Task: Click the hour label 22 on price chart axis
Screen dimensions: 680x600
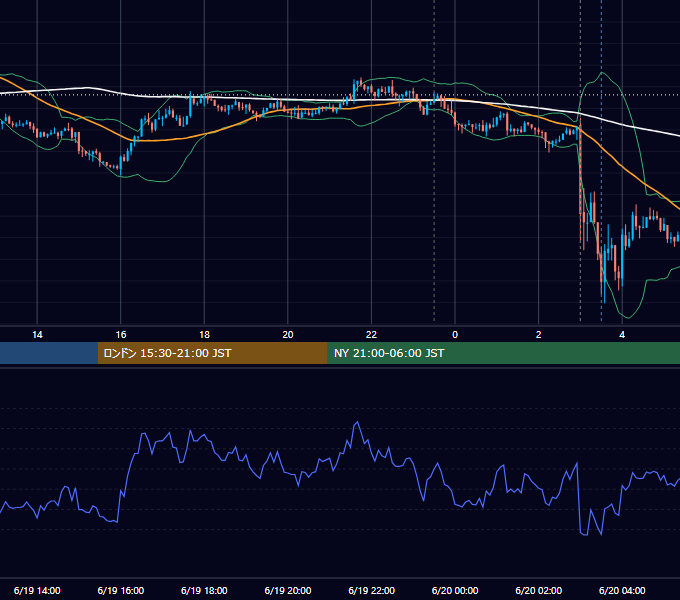Action: [x=371, y=335]
